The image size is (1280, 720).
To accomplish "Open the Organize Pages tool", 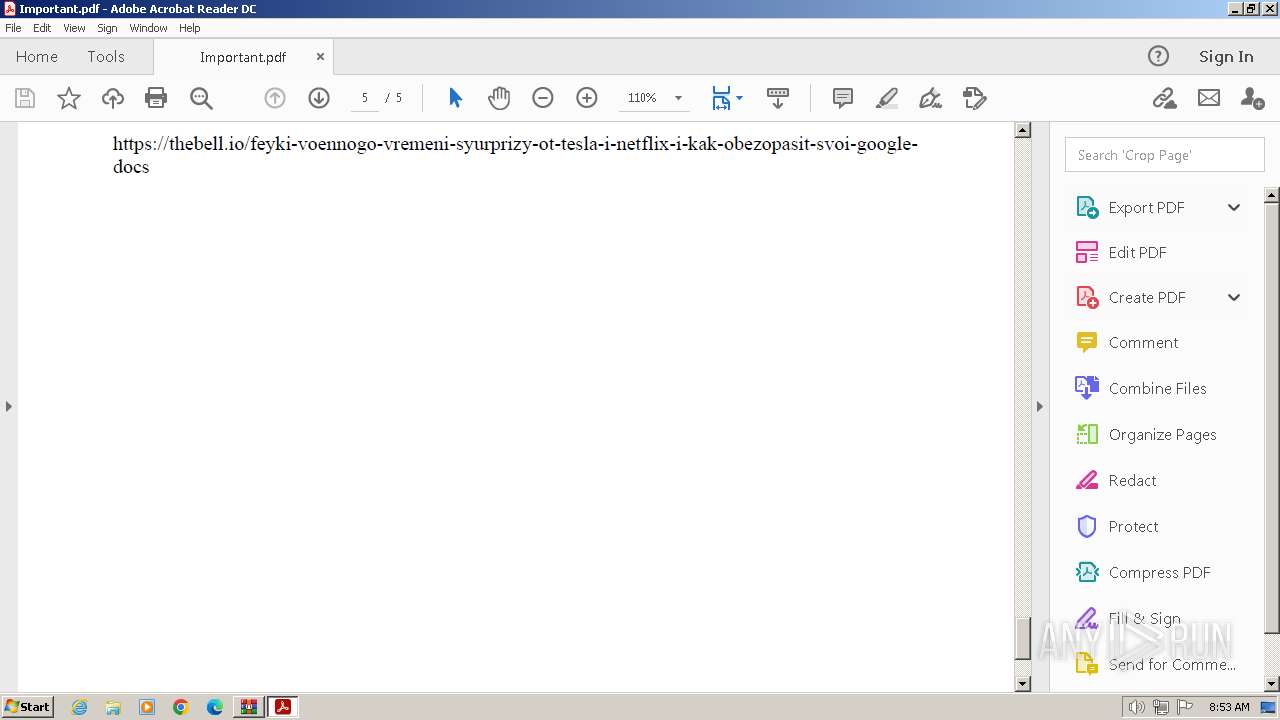I will coord(1162,434).
